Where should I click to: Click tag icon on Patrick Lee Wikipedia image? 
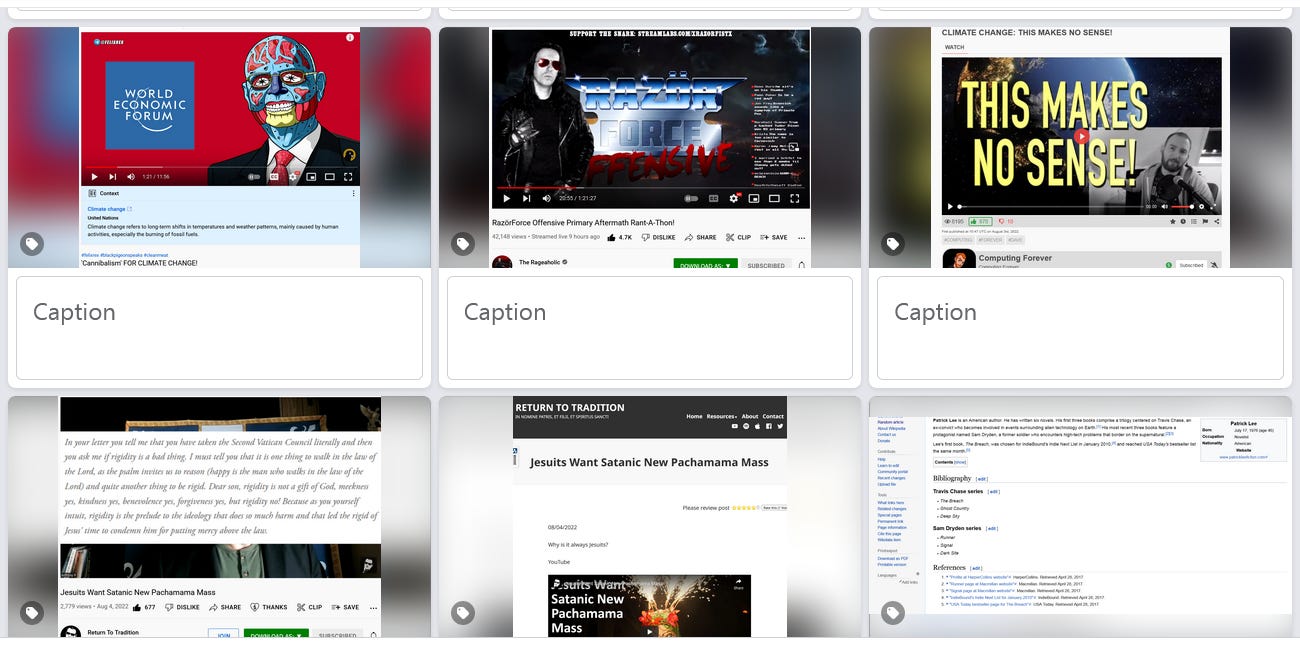893,613
